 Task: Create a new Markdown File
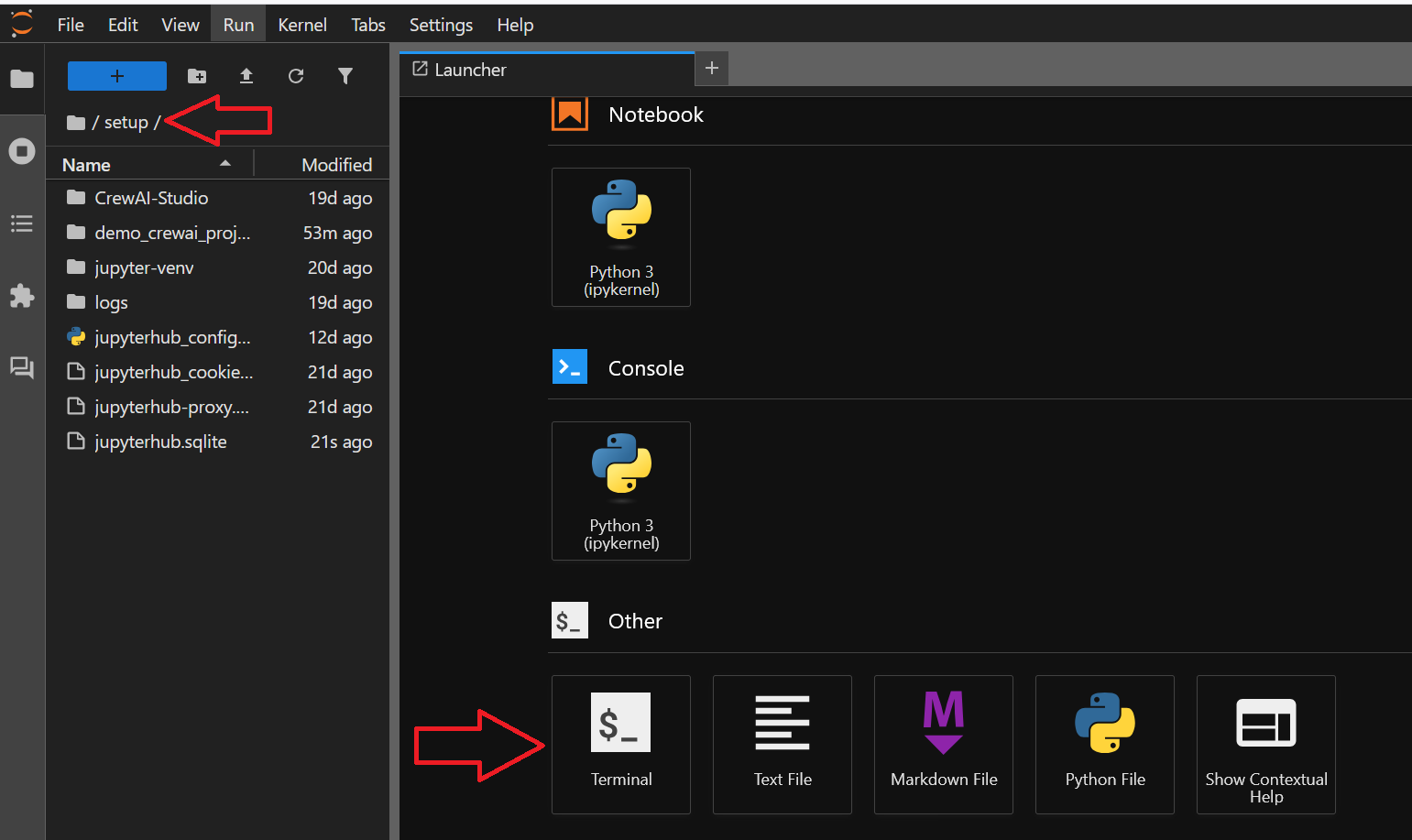point(944,745)
